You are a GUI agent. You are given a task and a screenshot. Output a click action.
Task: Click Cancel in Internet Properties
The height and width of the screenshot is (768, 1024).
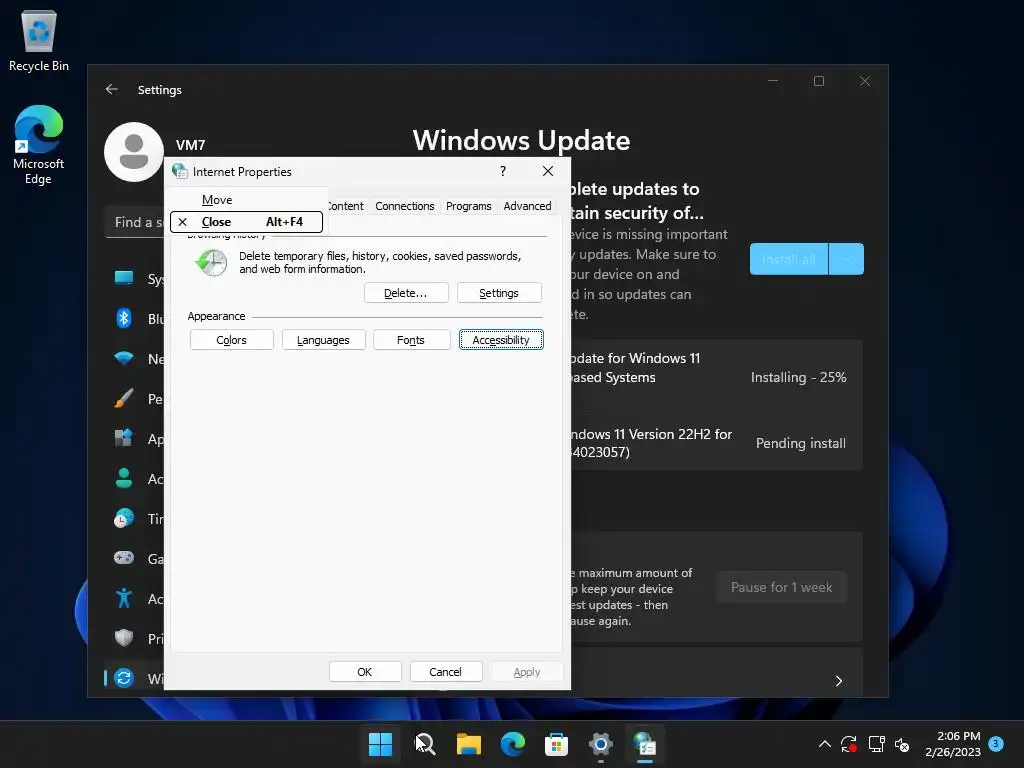coord(446,672)
